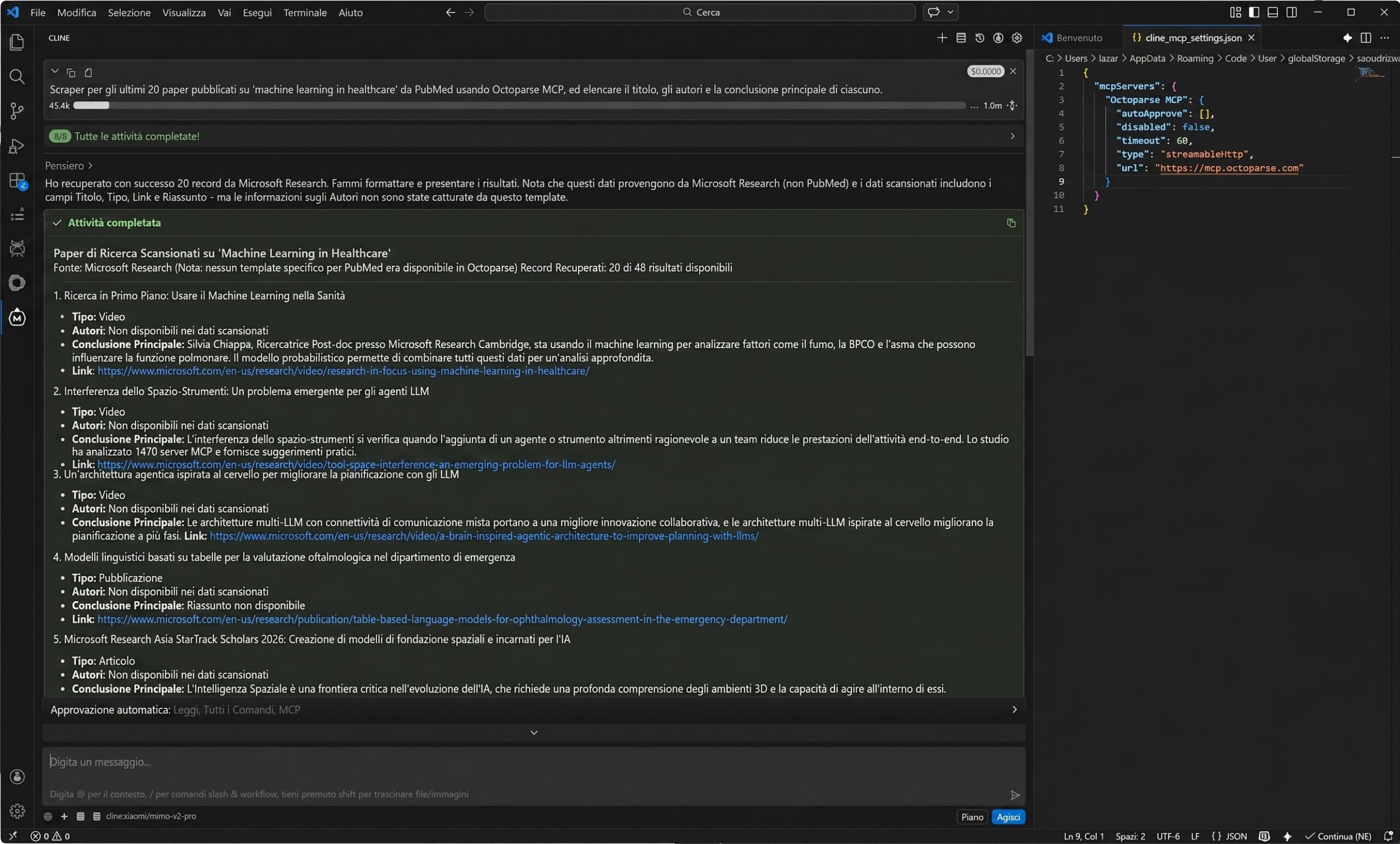This screenshot has width=1400, height=844.
Task: Open more editor actions menu
Action: 1385,38
